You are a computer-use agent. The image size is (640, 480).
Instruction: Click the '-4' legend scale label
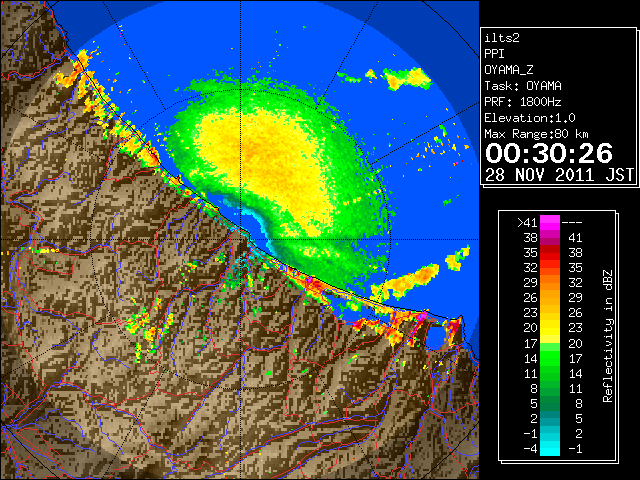[530, 449]
